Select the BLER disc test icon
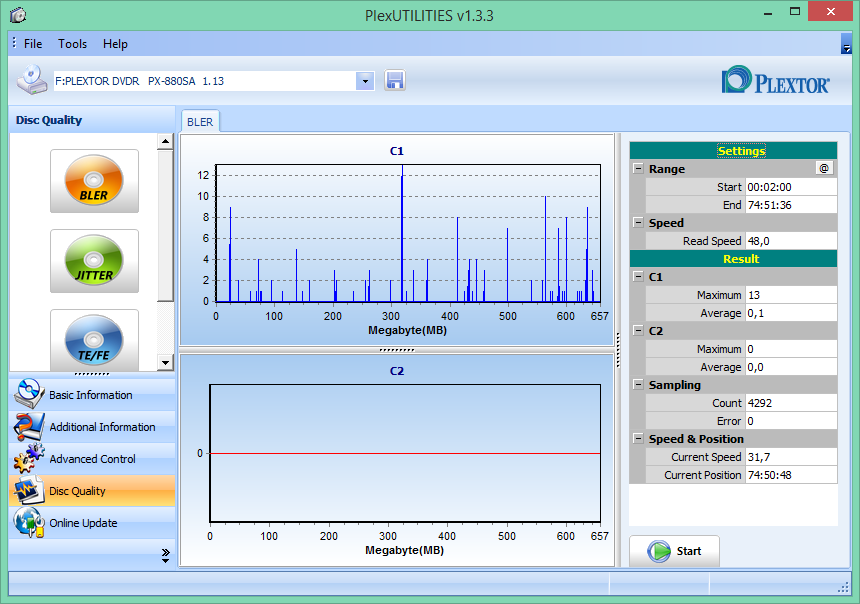The height and width of the screenshot is (604, 860). pos(94,180)
